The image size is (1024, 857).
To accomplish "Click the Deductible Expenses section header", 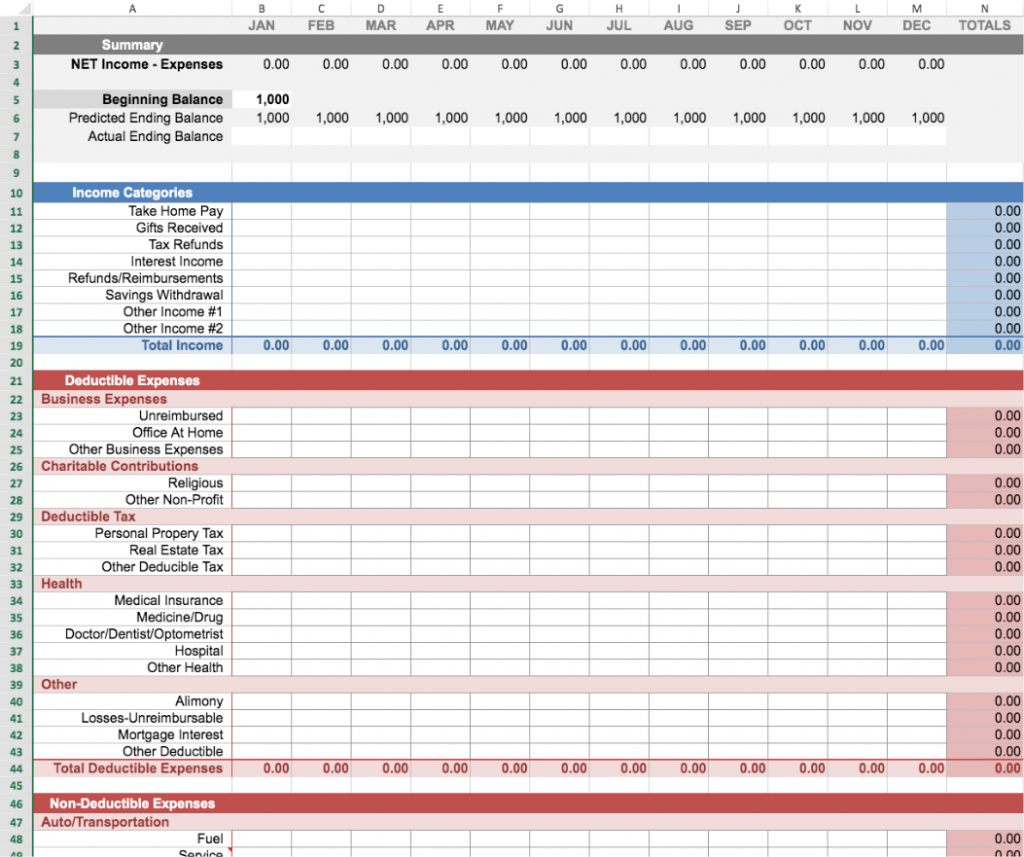I will point(130,380).
